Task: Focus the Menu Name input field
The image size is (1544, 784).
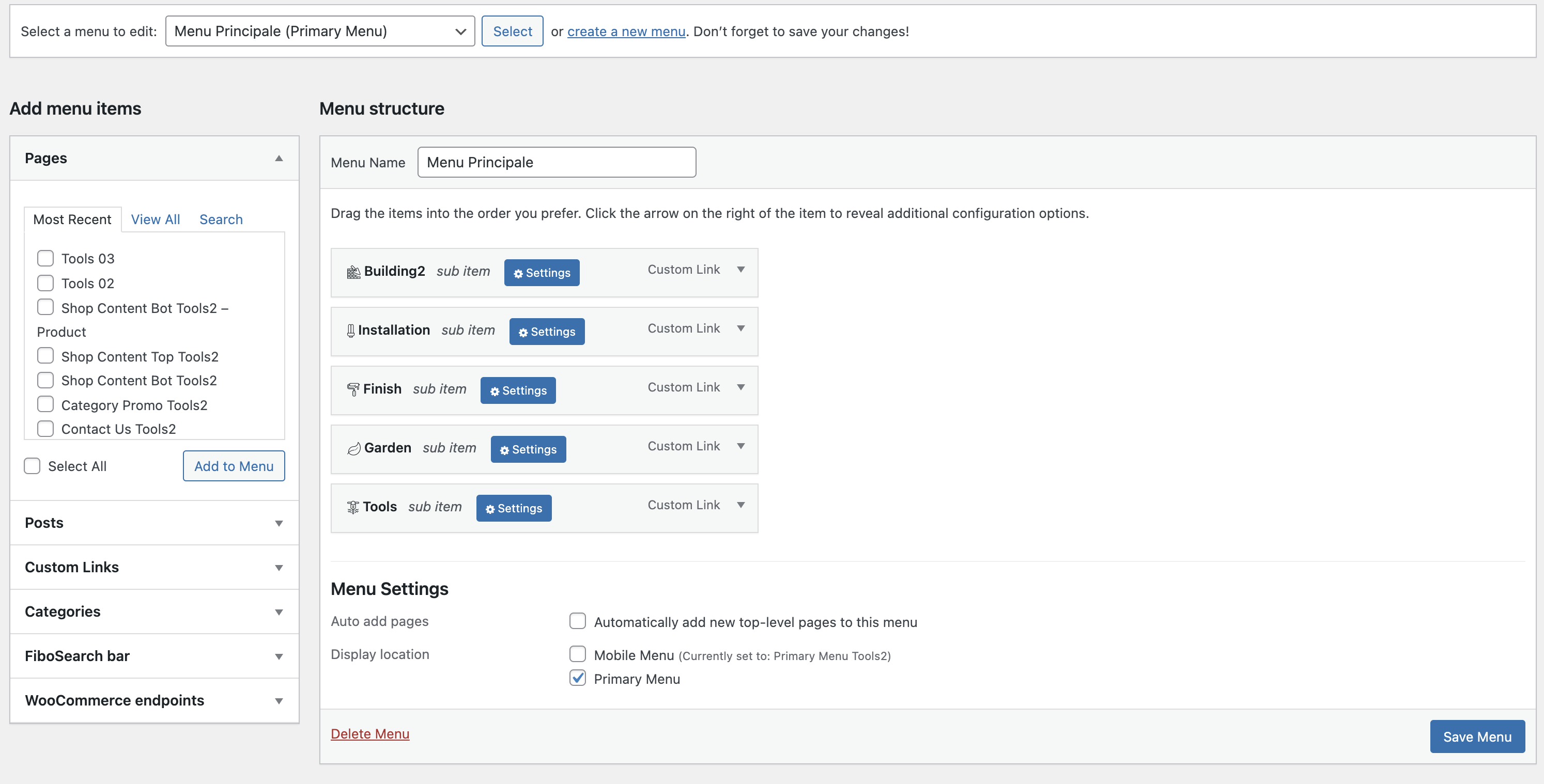Action: coord(557,162)
